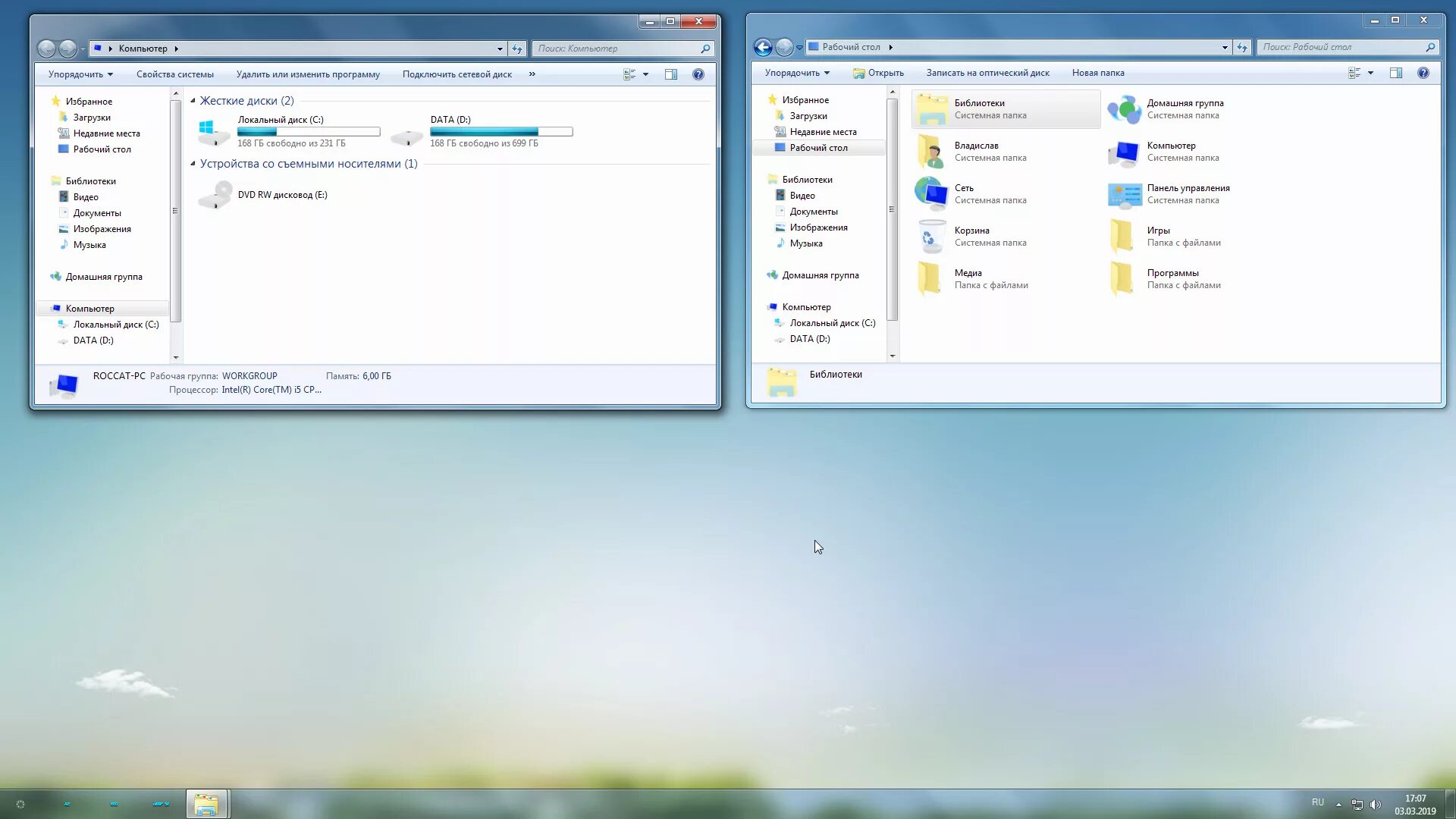This screenshot has height=819, width=1456.
Task: Click clock 17:07 in taskbar
Action: coord(1415,799)
